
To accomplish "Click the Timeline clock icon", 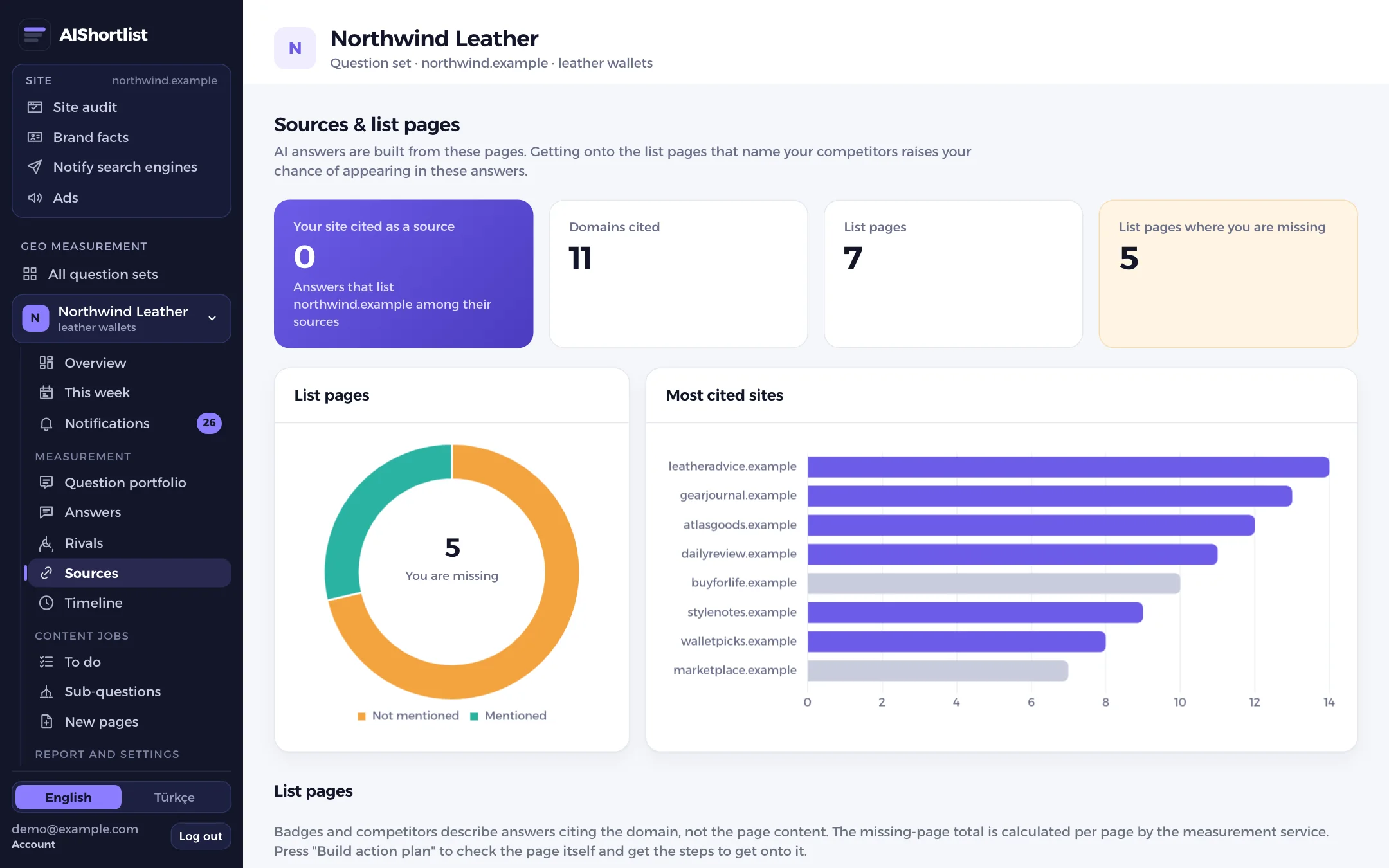I will 46,603.
